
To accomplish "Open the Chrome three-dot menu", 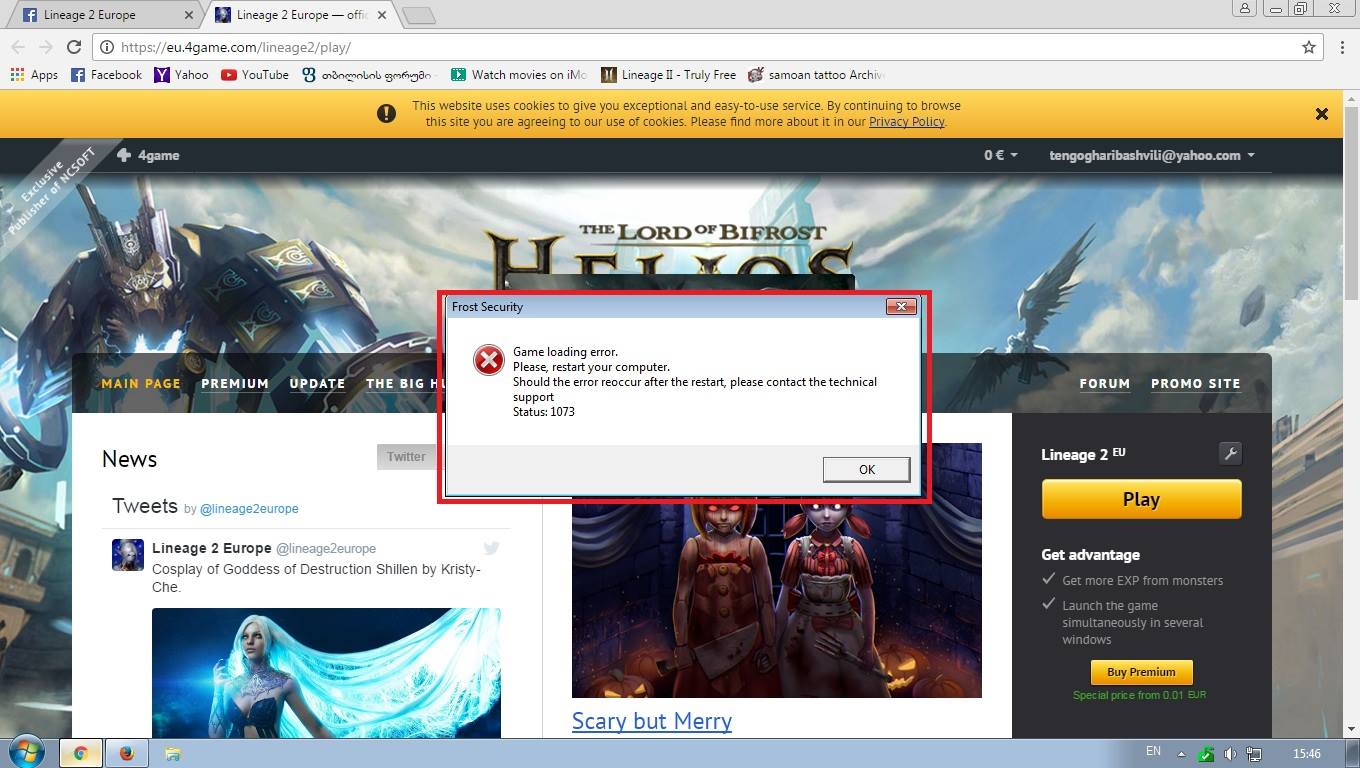I will [1343, 47].
